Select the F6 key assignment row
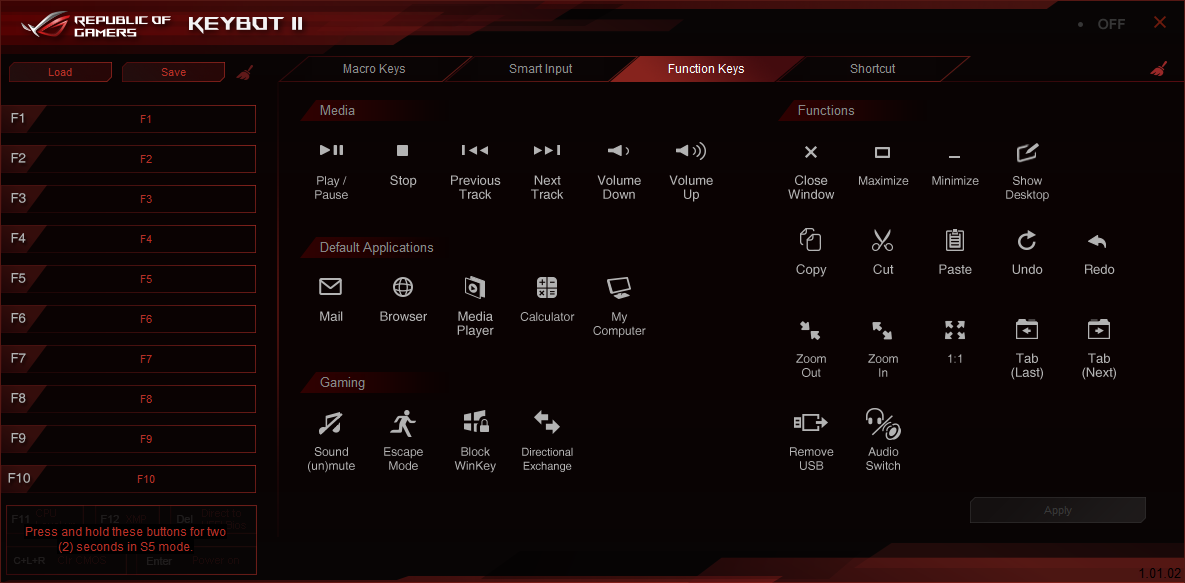 coord(128,319)
